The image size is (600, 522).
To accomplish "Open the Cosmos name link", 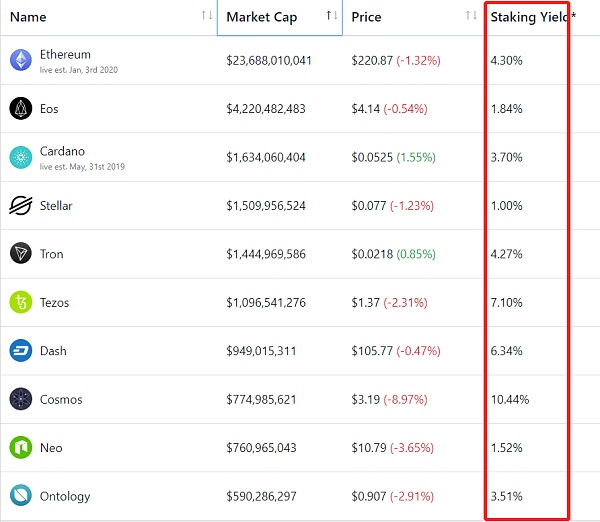I will tap(61, 400).
